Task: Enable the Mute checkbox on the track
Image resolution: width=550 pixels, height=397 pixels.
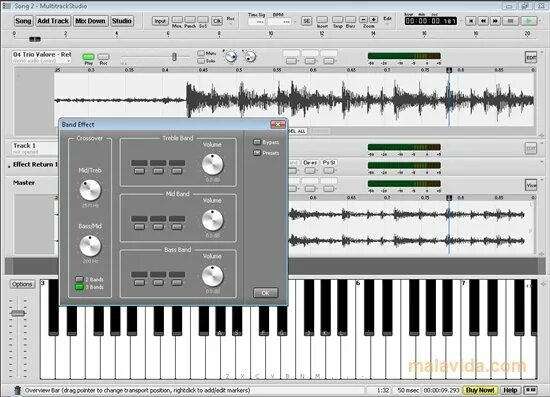Action: [201, 53]
